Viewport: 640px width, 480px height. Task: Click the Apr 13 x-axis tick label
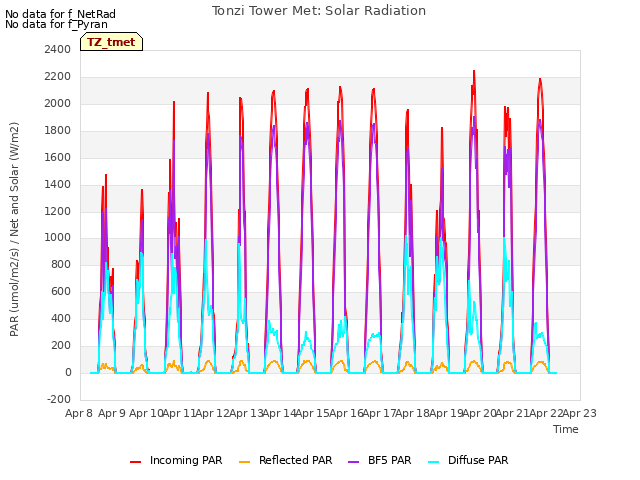(x=246, y=413)
